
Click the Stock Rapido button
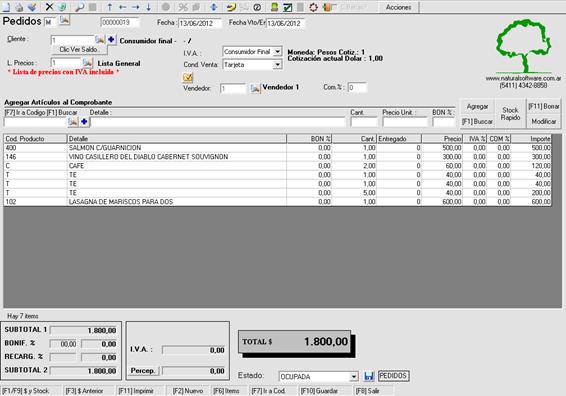(510, 114)
